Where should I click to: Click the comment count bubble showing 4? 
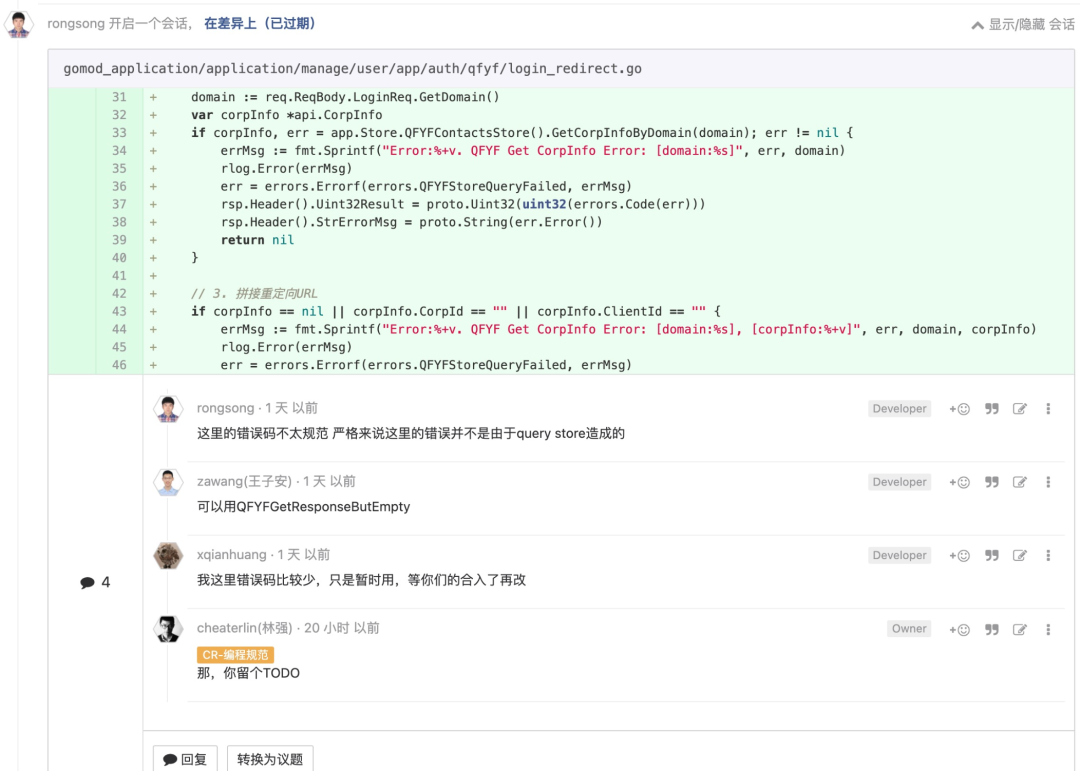pyautogui.click(x=96, y=581)
